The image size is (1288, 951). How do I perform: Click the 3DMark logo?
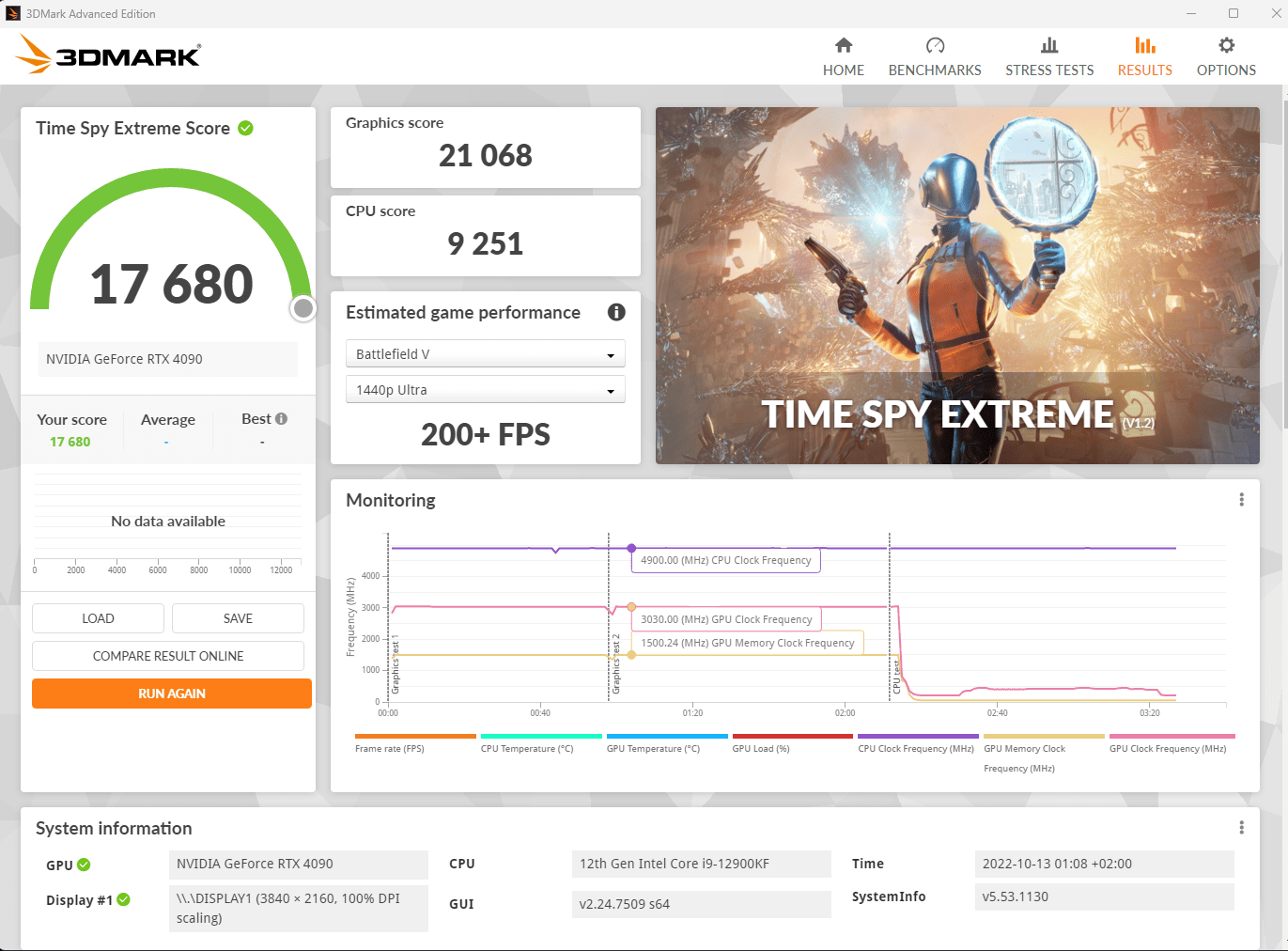108,55
